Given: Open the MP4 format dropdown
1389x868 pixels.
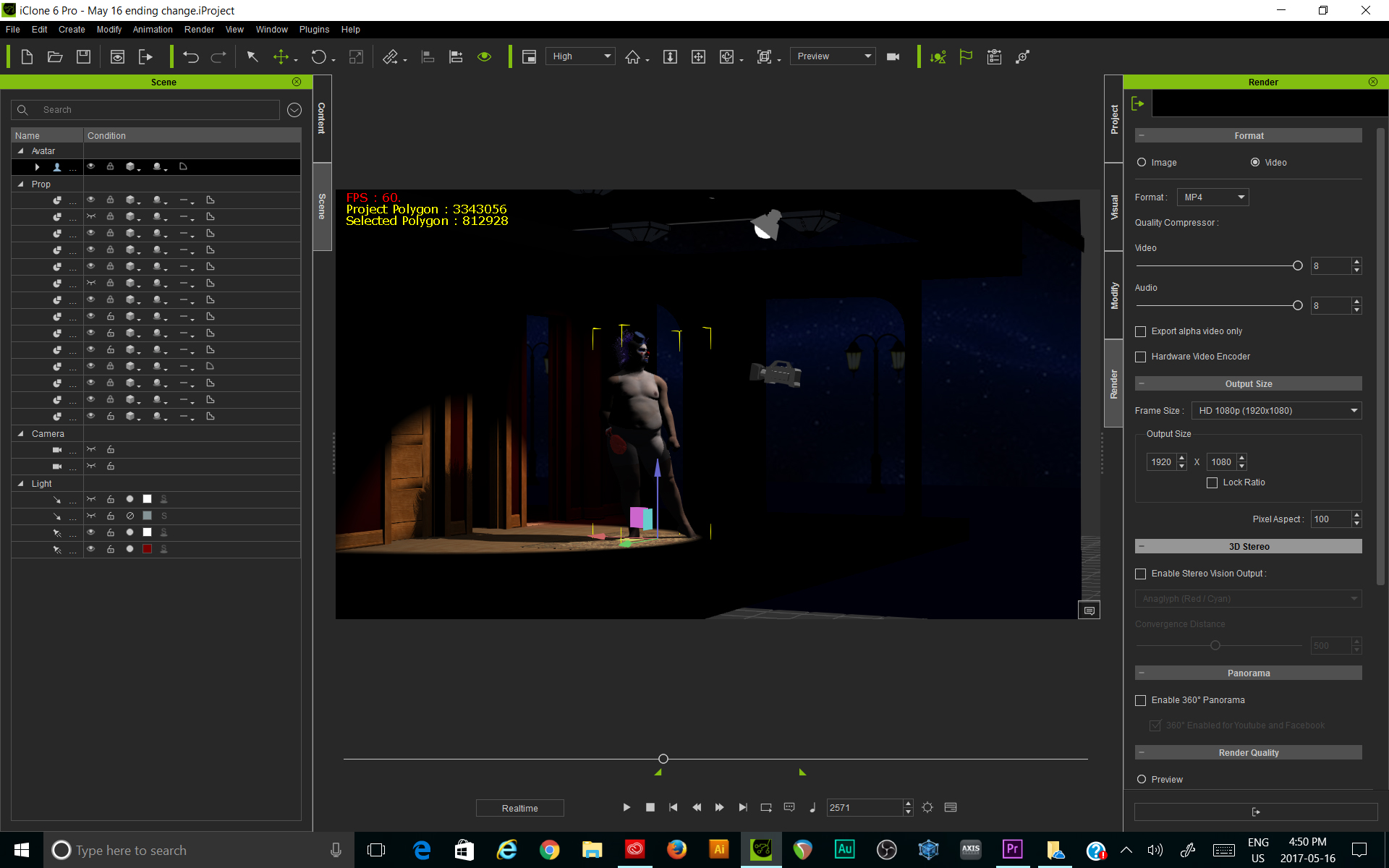Looking at the screenshot, I should click(1213, 197).
